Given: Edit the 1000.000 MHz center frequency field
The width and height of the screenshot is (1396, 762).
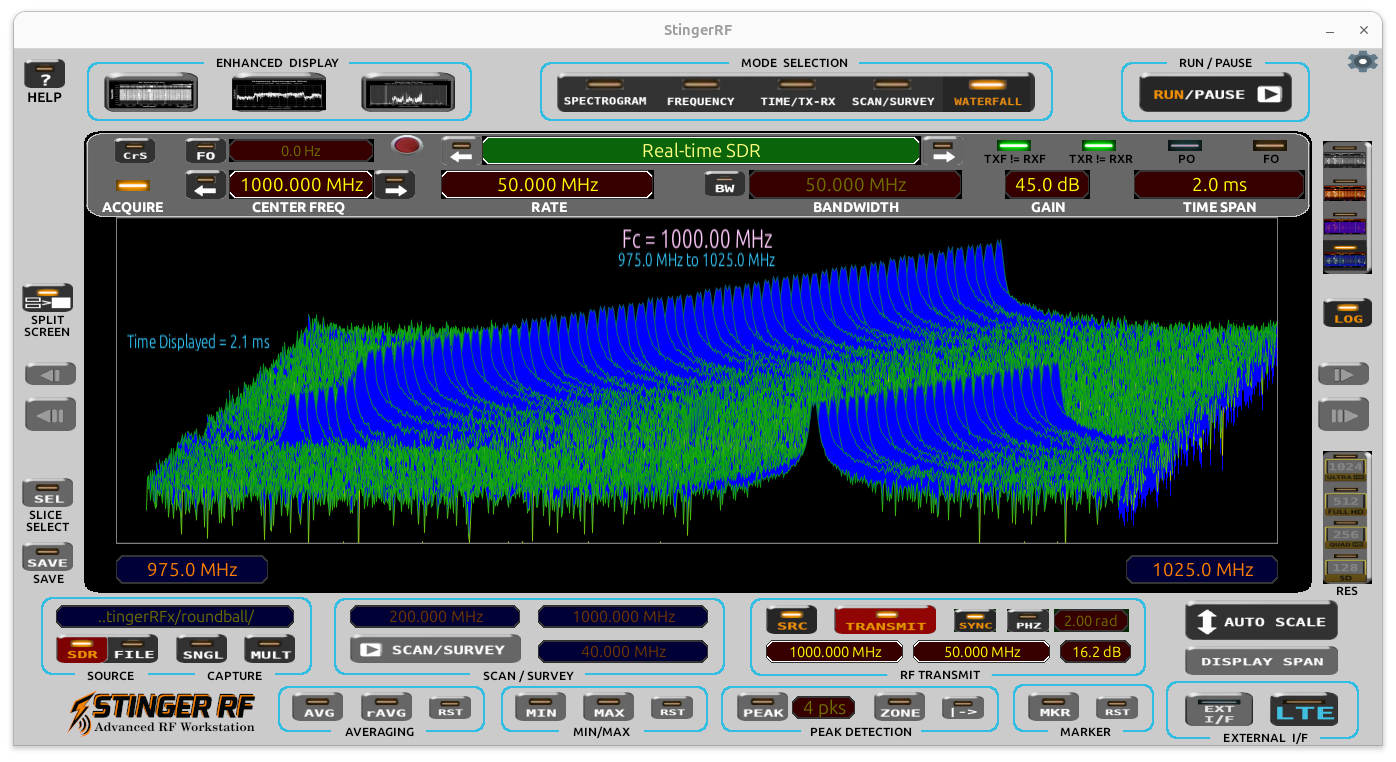Looking at the screenshot, I should pos(301,185).
